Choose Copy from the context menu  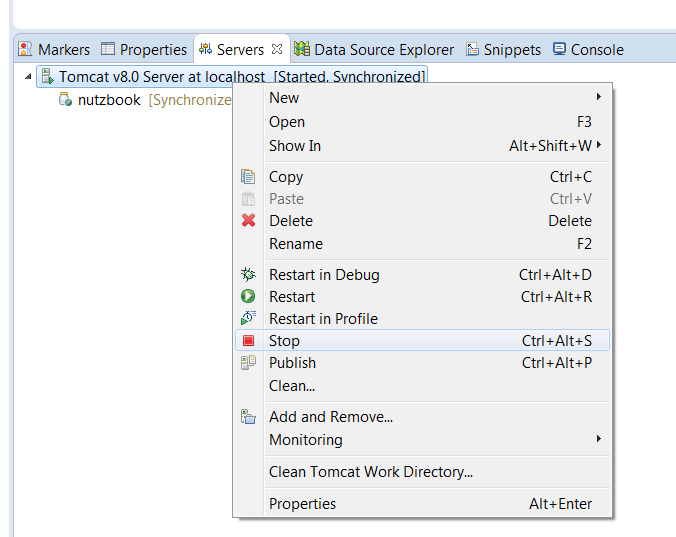click(x=422, y=177)
